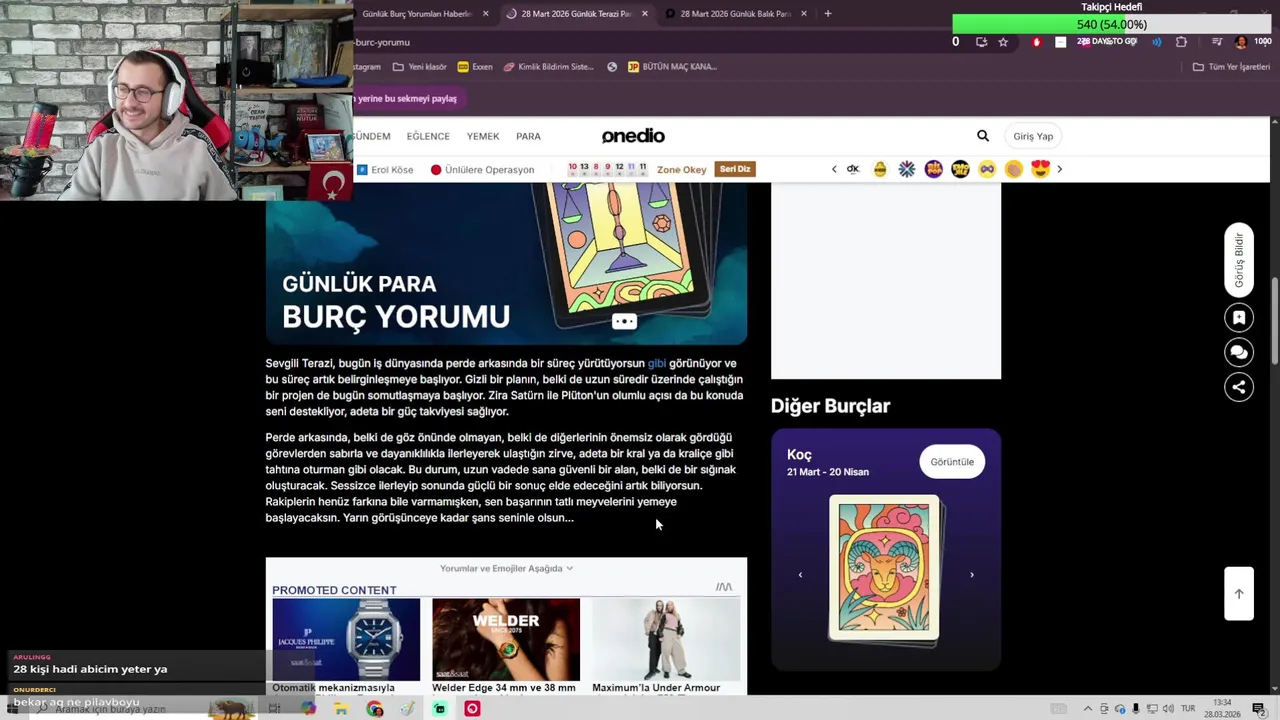Open the 'Zone Okey' link

click(x=682, y=170)
